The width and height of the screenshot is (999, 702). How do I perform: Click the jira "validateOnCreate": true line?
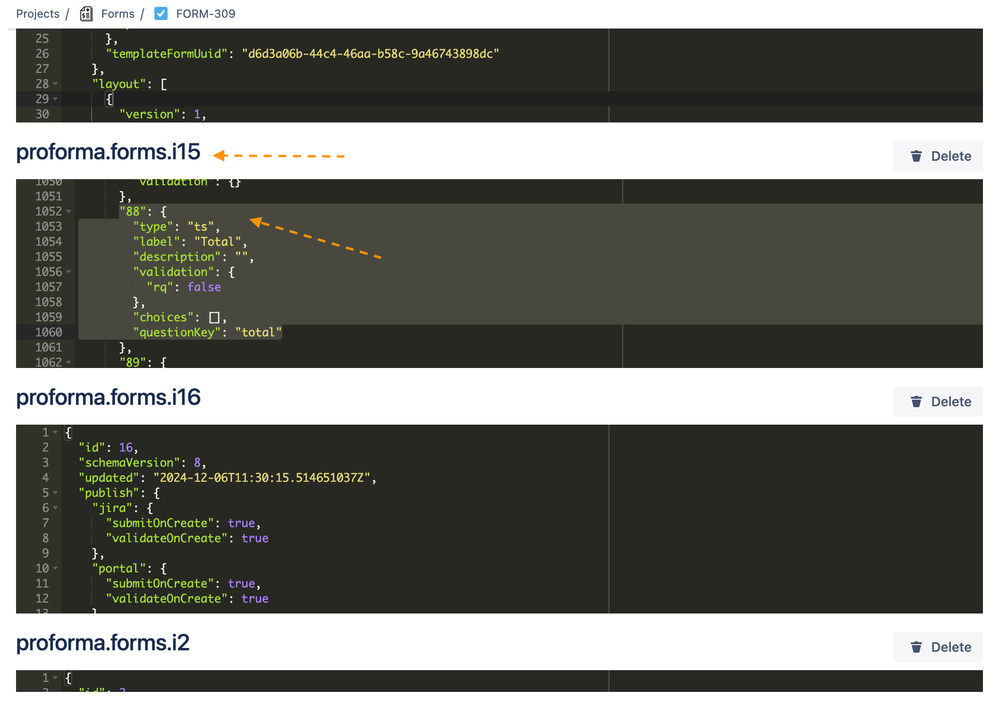pos(187,538)
